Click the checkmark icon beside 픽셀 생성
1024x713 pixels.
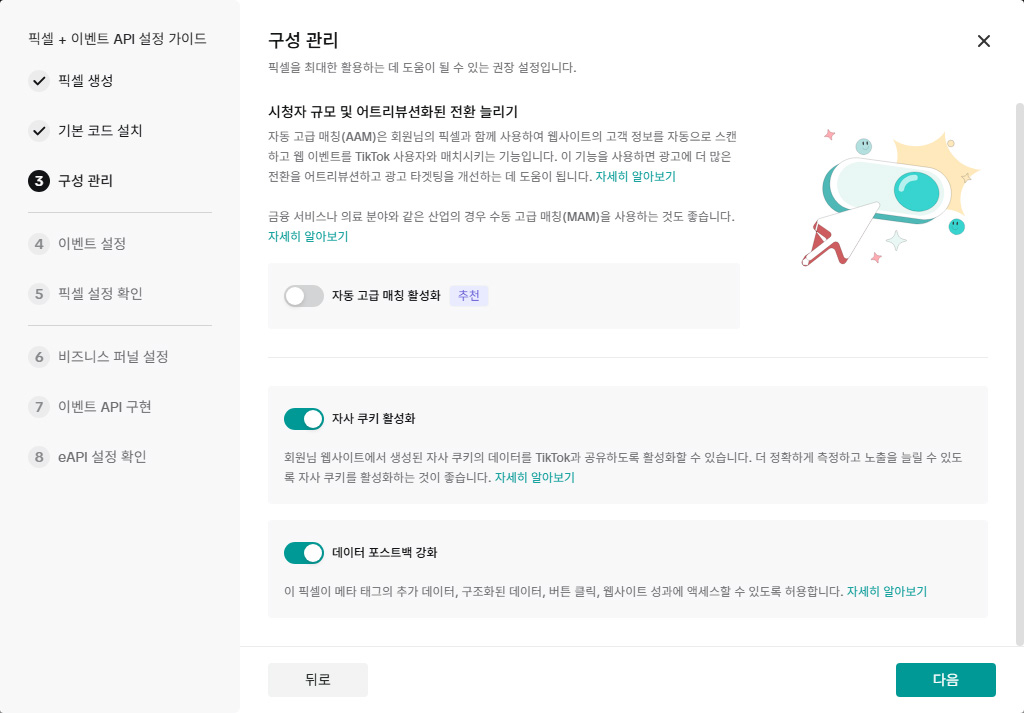coord(39,81)
